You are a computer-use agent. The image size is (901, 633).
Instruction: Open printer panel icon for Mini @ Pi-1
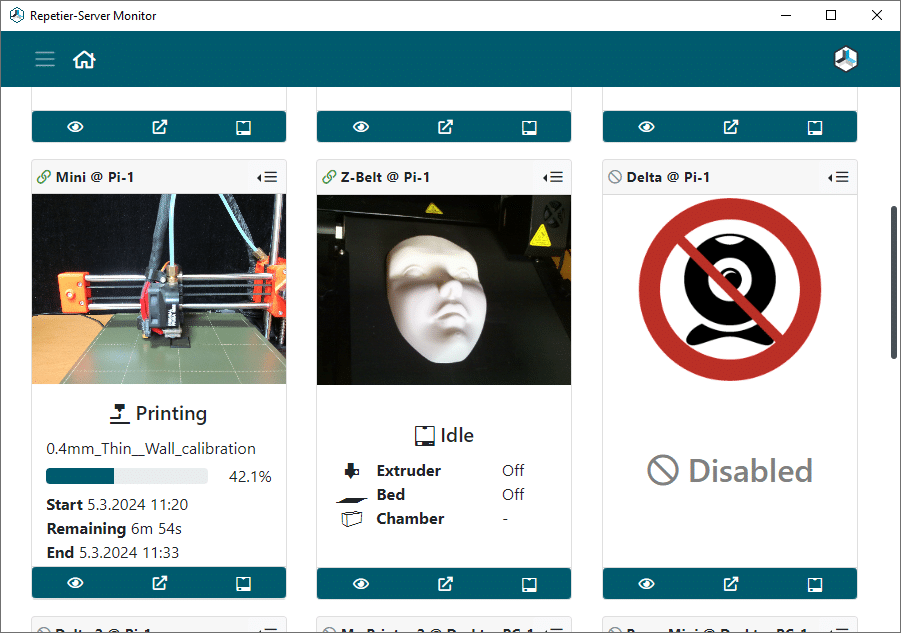pos(243,584)
